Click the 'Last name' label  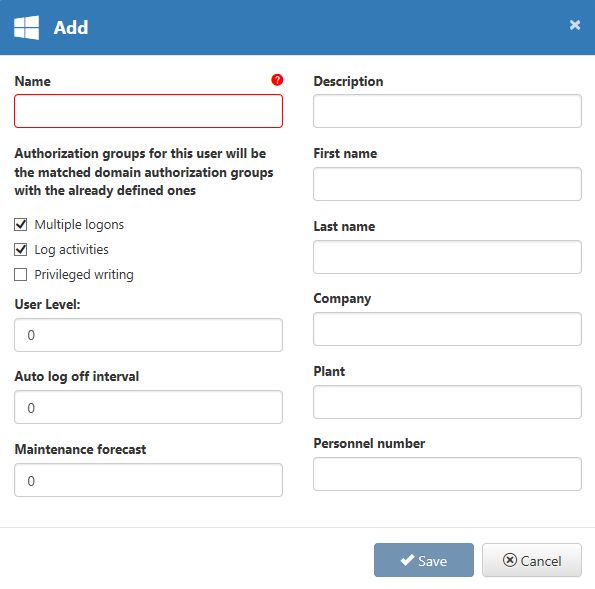click(x=344, y=226)
